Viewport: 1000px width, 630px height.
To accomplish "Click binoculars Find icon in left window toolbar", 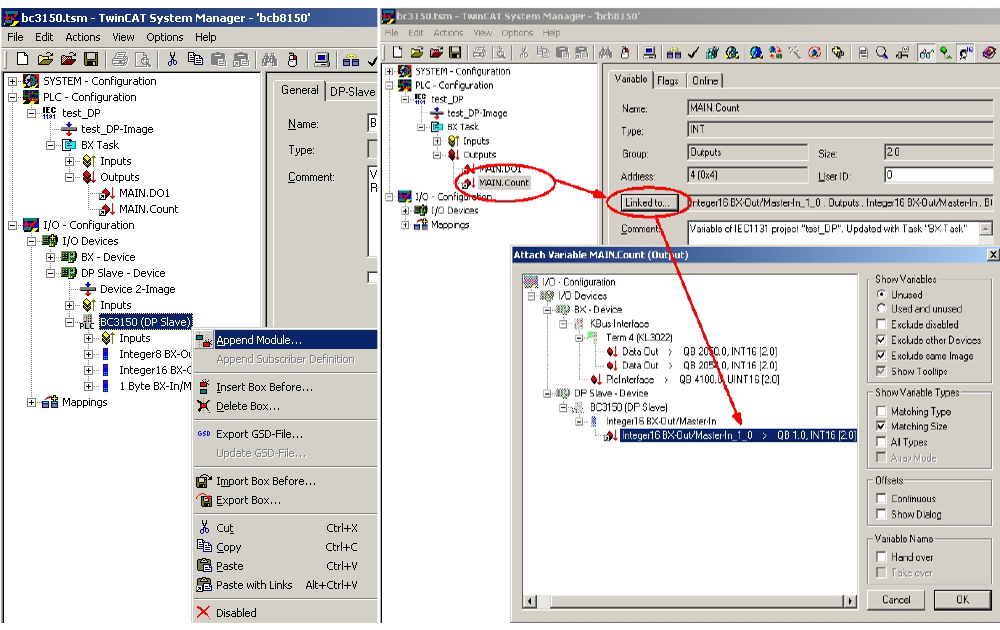I will (x=269, y=59).
